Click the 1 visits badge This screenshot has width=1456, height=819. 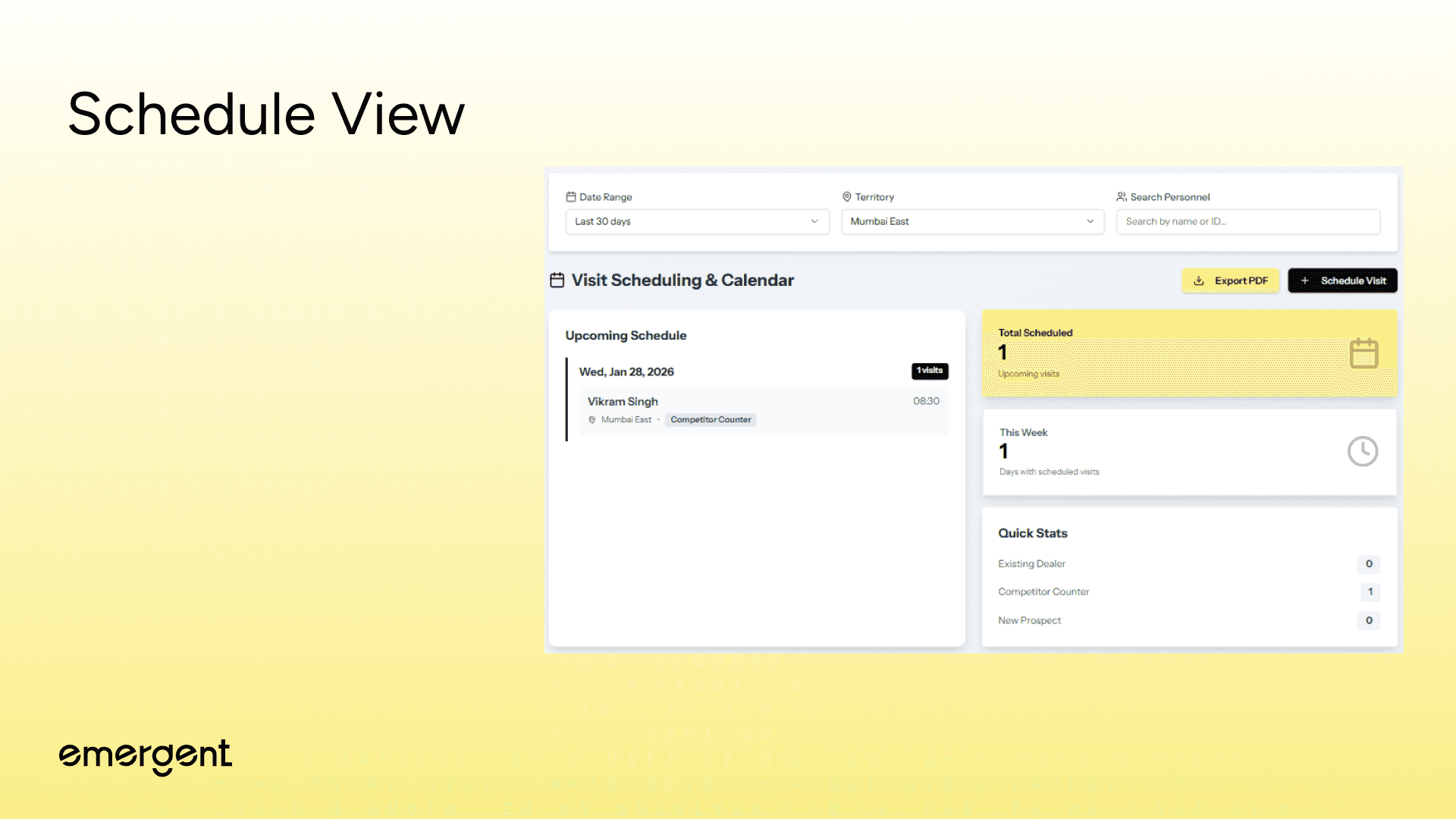click(929, 371)
